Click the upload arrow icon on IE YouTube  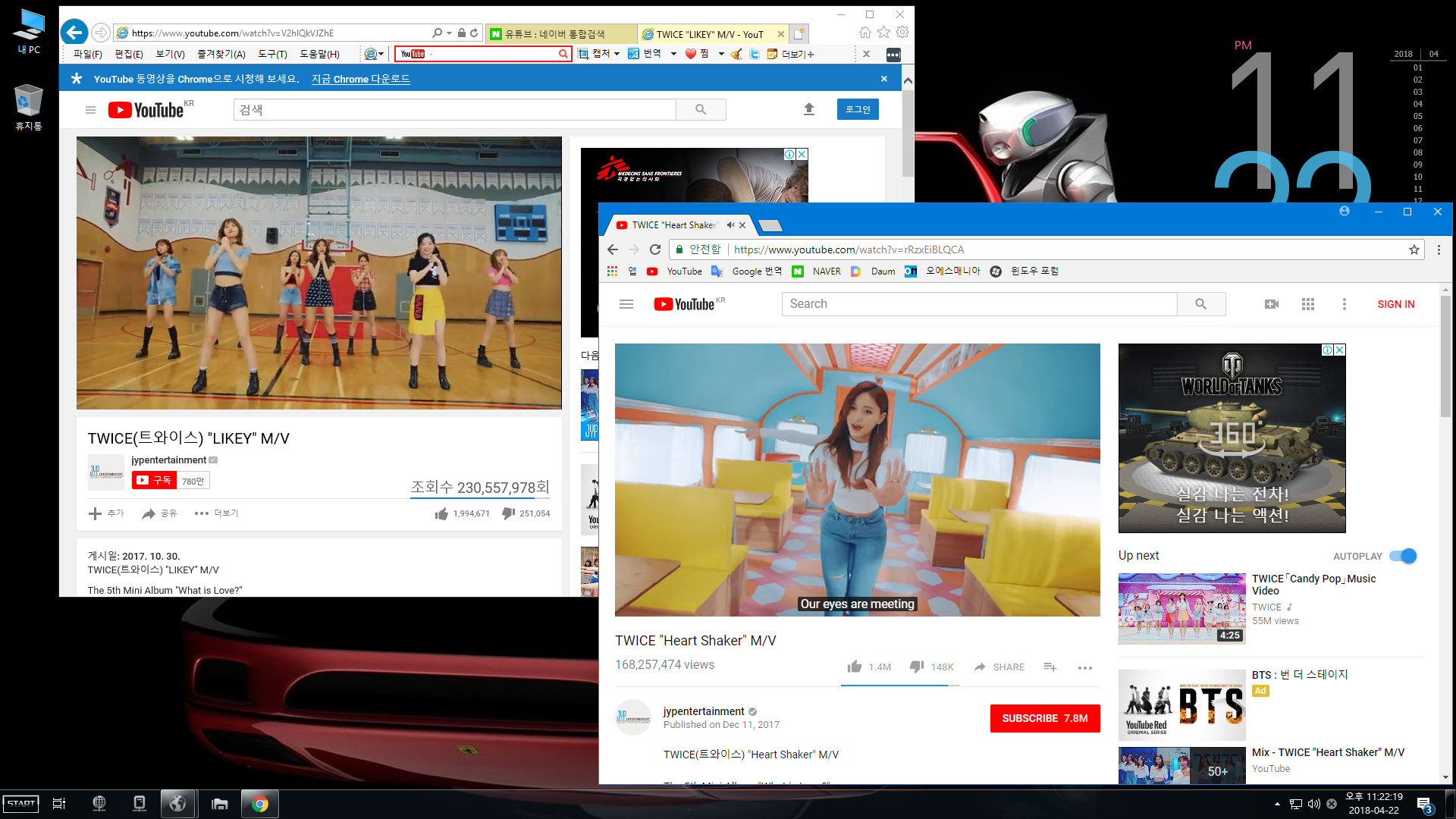click(809, 109)
